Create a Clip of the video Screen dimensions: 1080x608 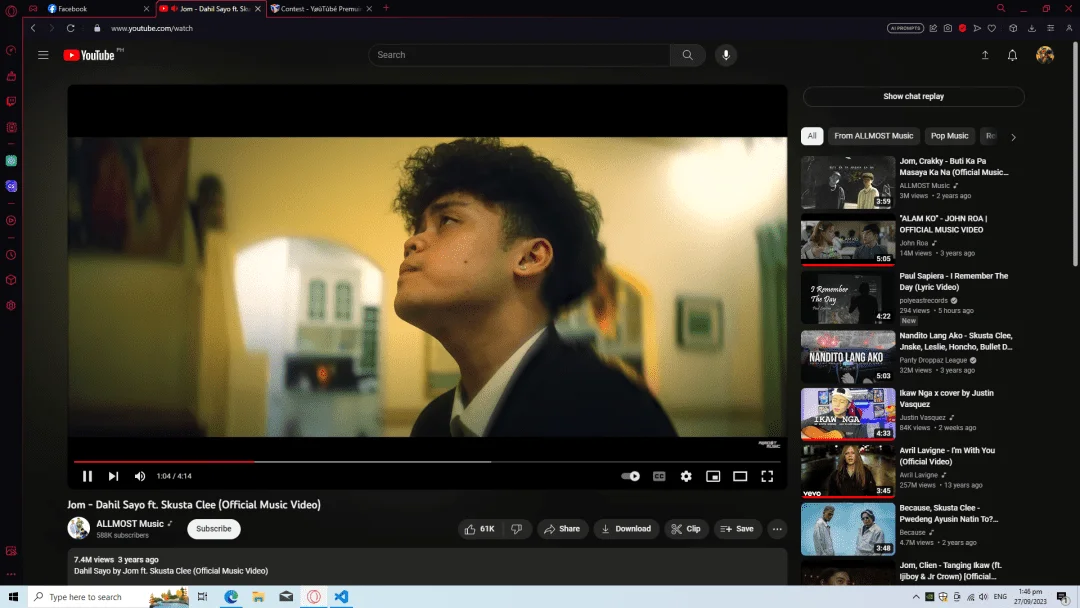[x=686, y=529]
